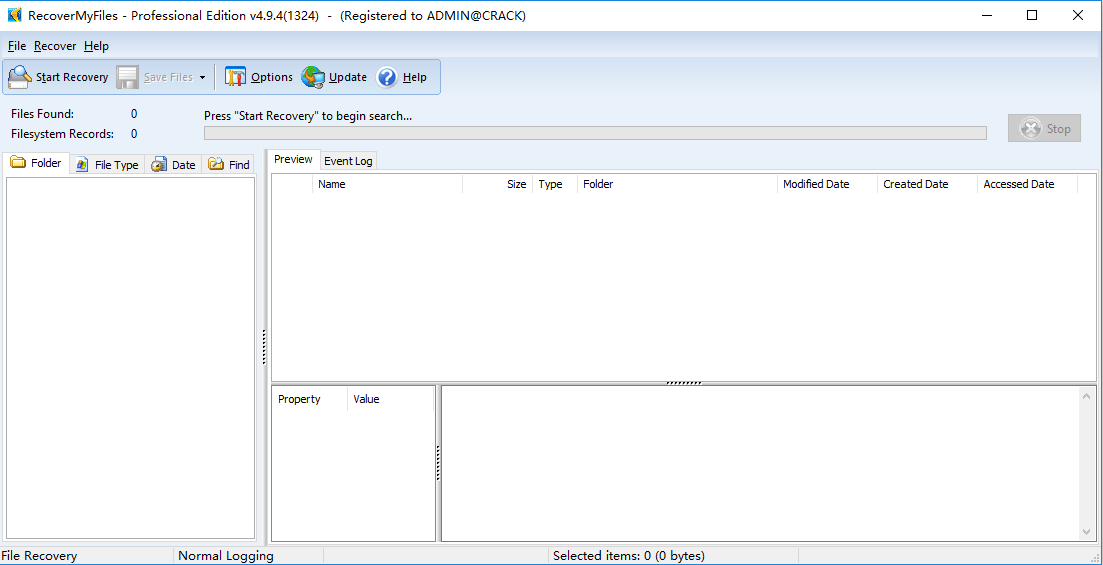Minimize the RecoverMyFiles window

[986, 15]
